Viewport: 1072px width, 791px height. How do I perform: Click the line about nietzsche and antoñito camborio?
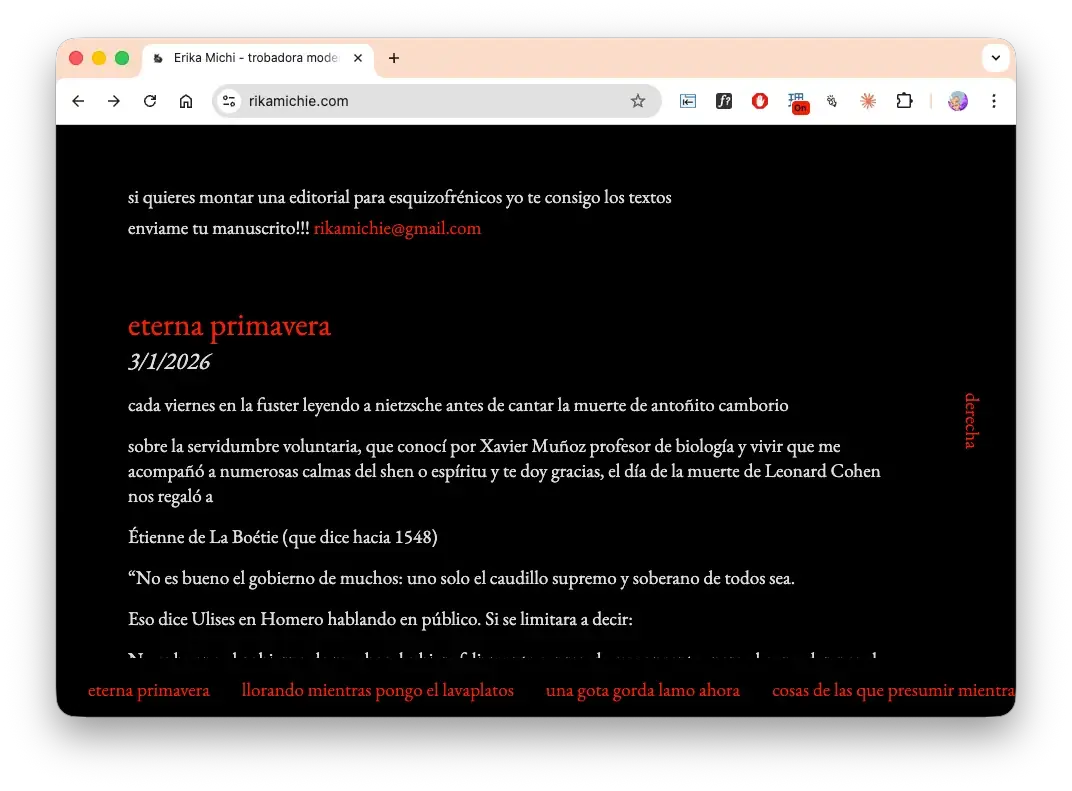tap(458, 405)
